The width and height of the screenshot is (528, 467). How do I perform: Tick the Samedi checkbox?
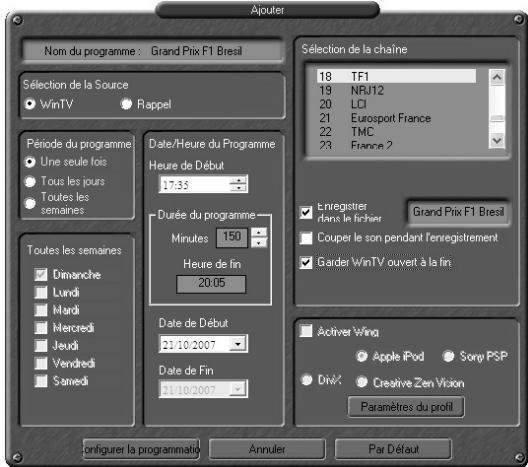(x=41, y=381)
